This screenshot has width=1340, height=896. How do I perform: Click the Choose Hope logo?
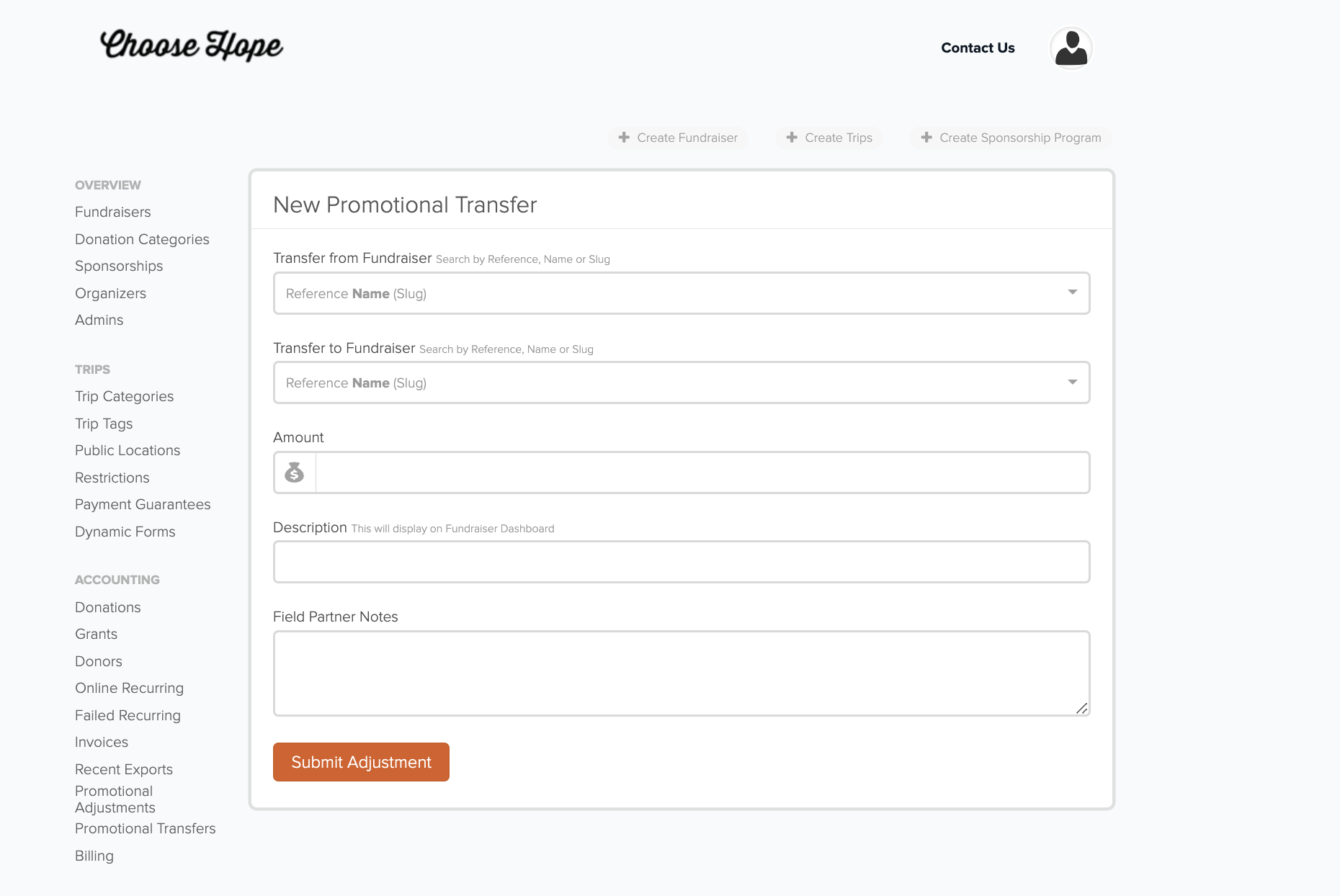[192, 45]
